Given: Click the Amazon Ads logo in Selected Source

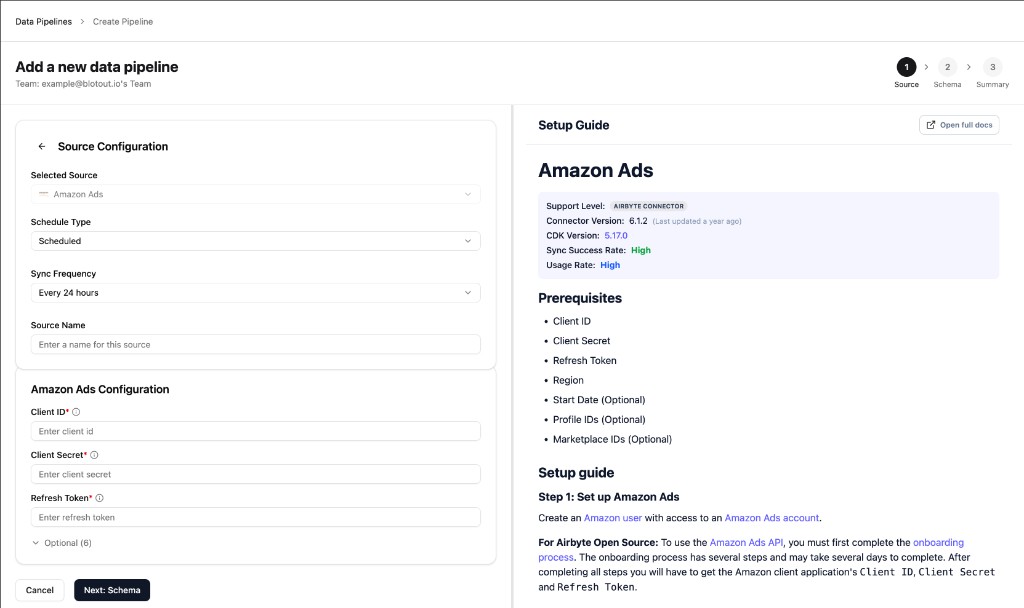Looking at the screenshot, I should (44, 194).
